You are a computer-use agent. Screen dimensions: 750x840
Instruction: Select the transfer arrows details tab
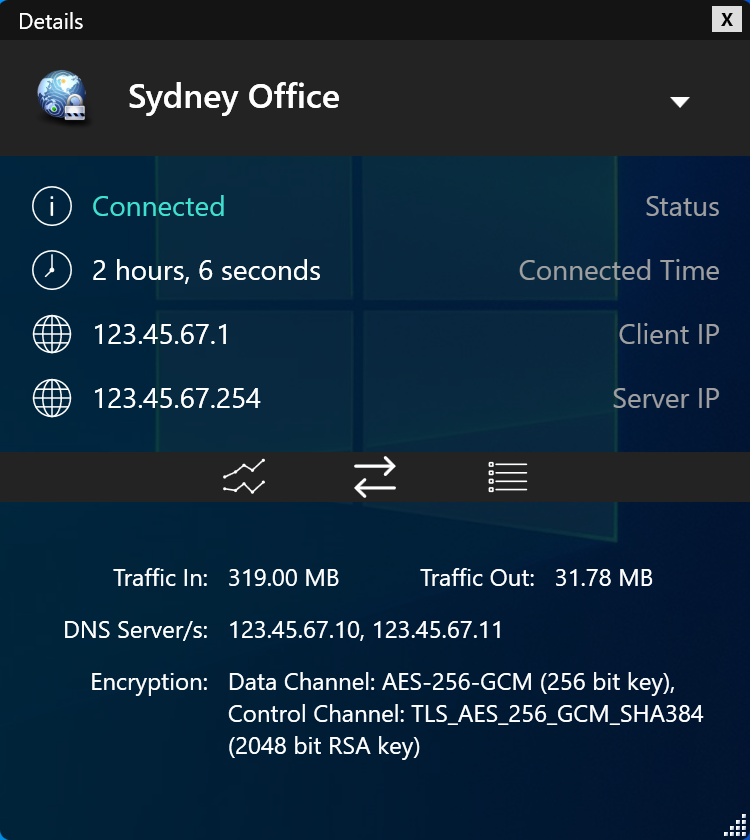375,478
